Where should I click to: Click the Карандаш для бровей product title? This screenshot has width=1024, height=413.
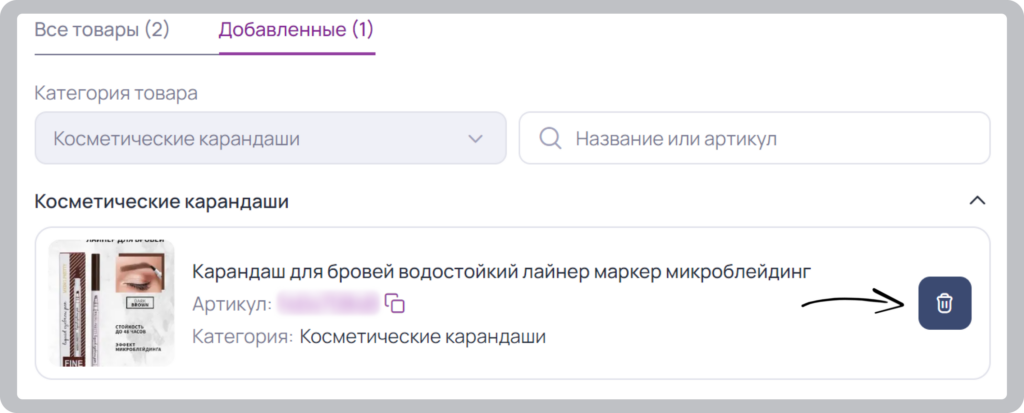pyautogui.click(x=502, y=271)
